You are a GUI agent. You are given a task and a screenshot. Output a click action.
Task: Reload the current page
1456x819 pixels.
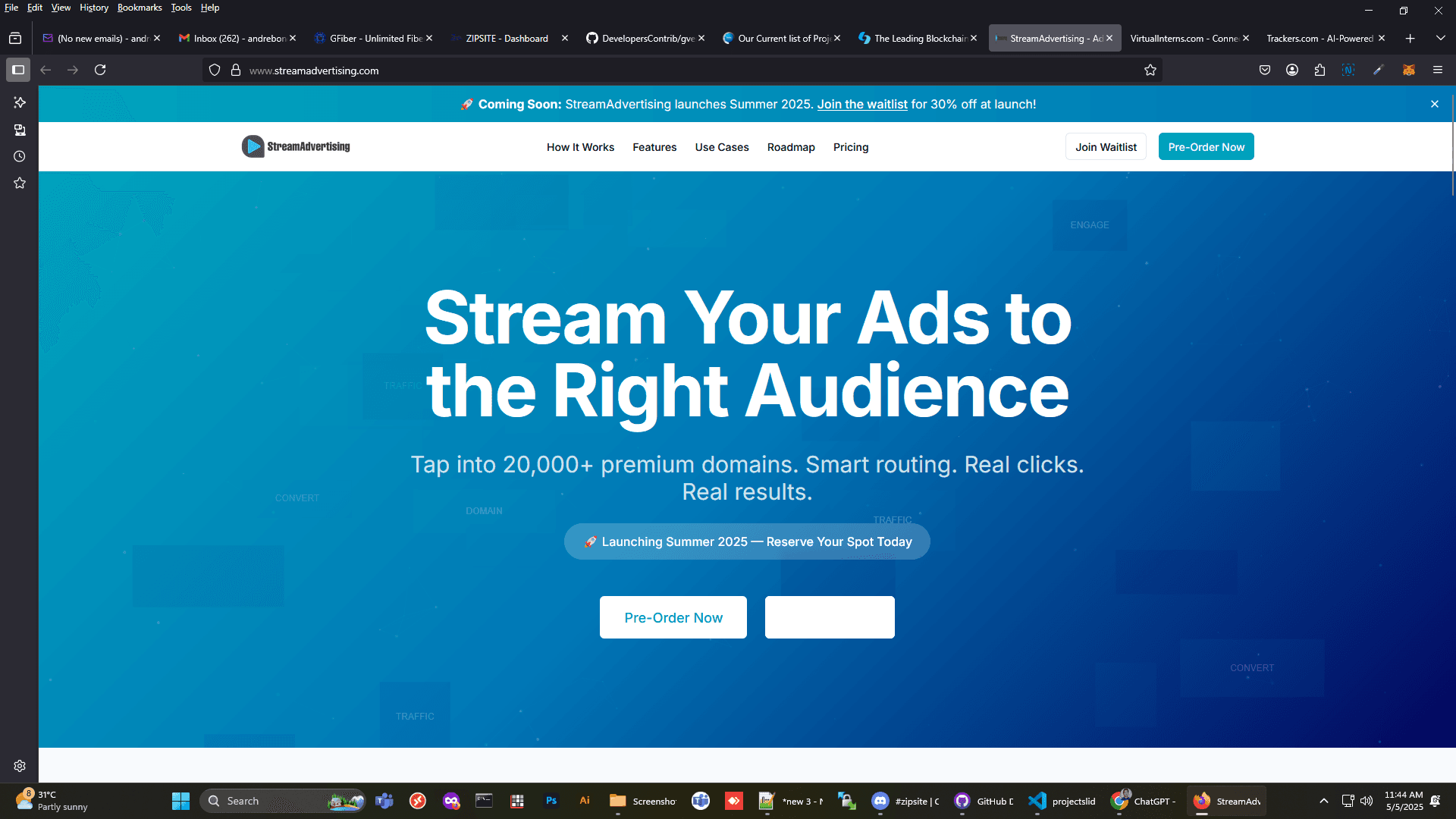pyautogui.click(x=100, y=70)
